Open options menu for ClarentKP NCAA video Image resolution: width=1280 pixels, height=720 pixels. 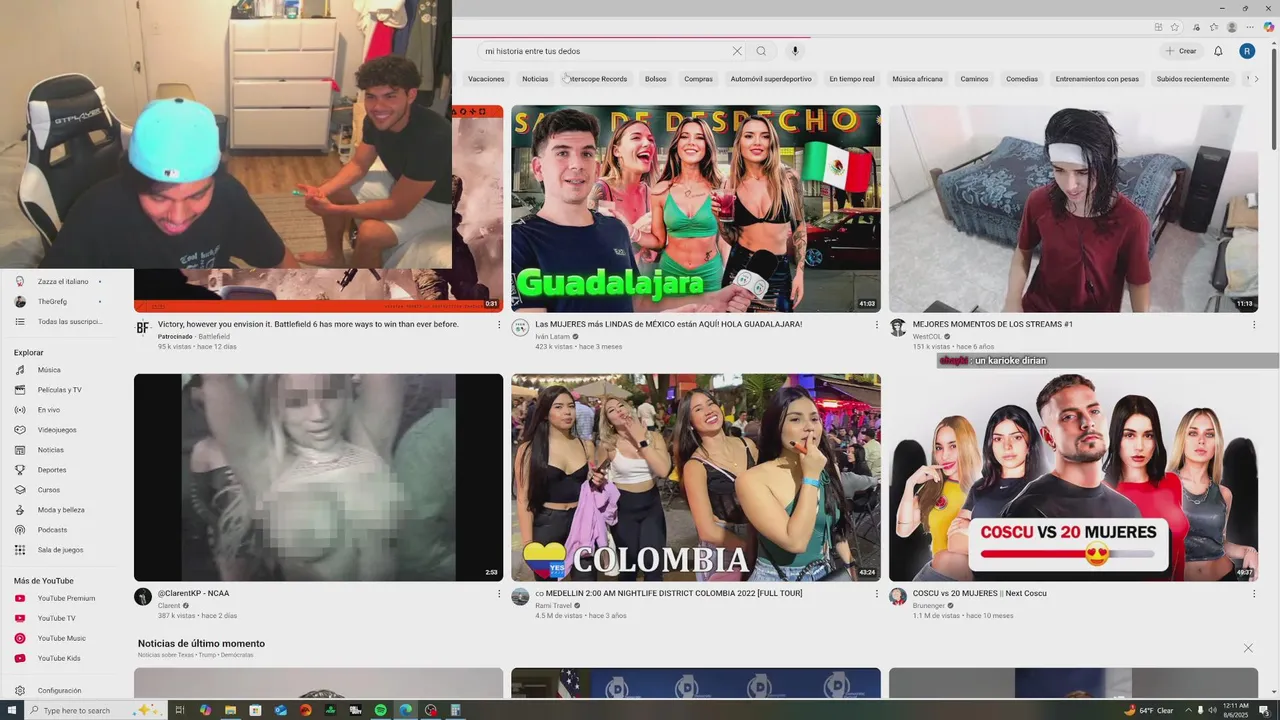click(499, 594)
